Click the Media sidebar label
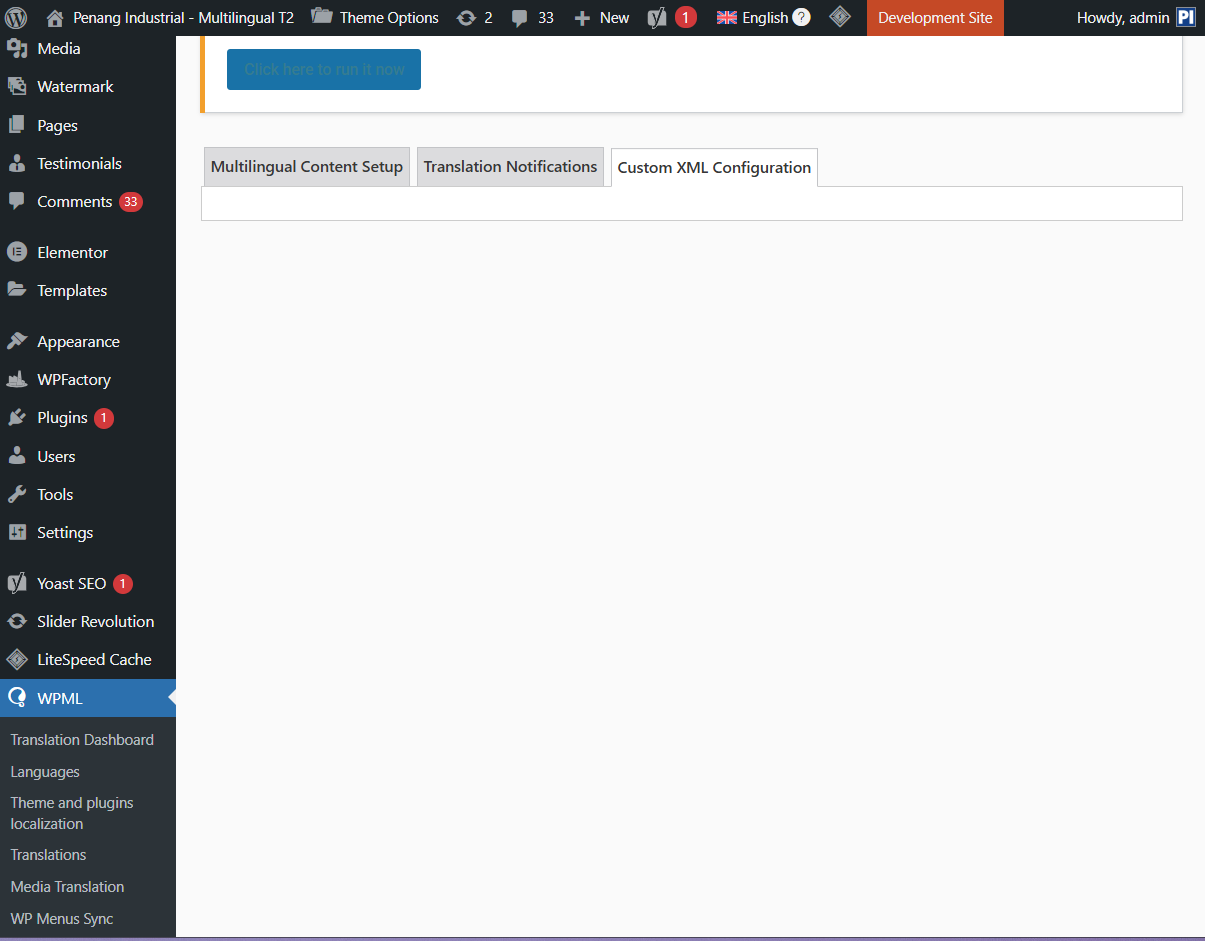Viewport: 1205px width, 941px height. pyautogui.click(x=59, y=48)
